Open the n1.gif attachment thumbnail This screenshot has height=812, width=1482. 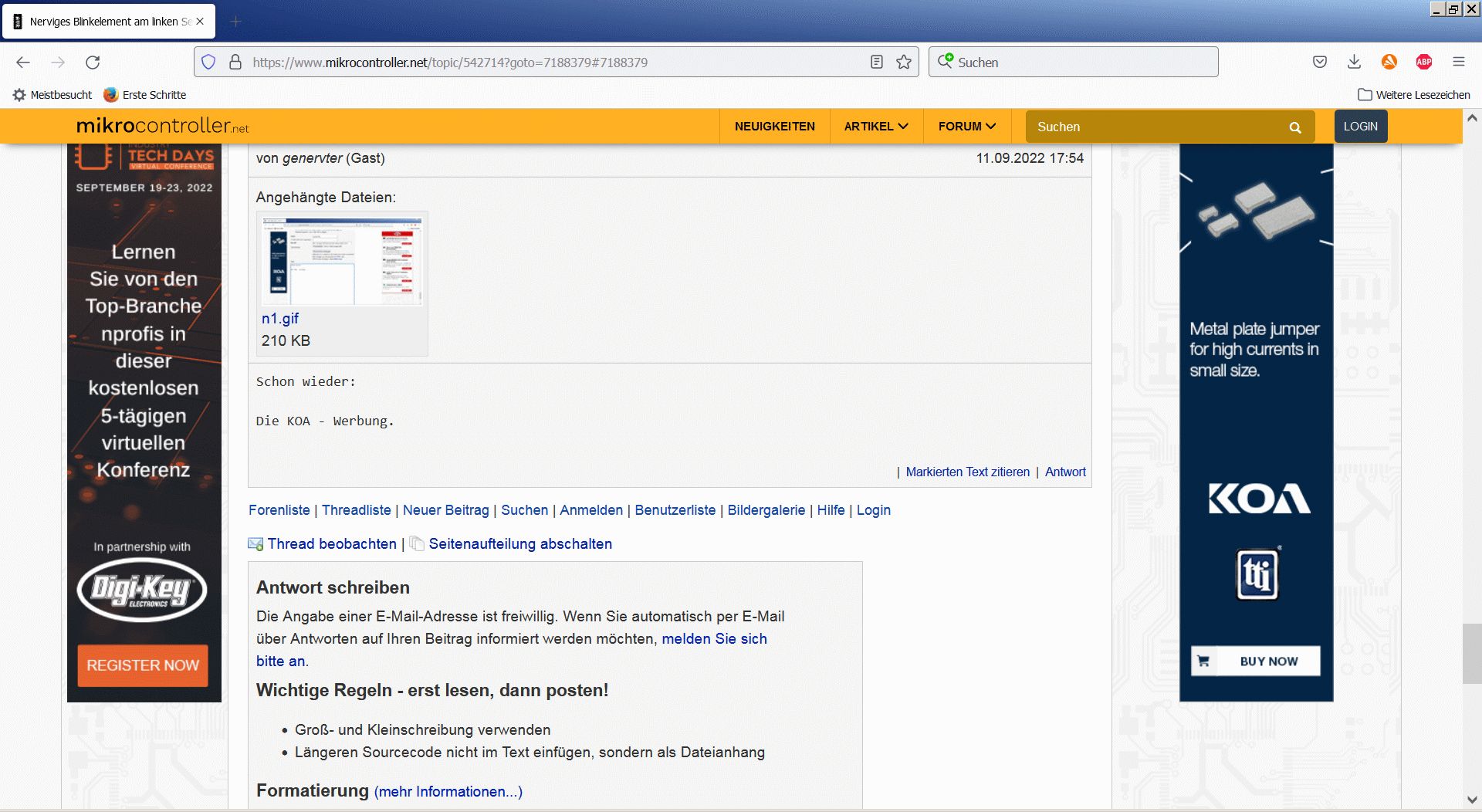point(342,261)
